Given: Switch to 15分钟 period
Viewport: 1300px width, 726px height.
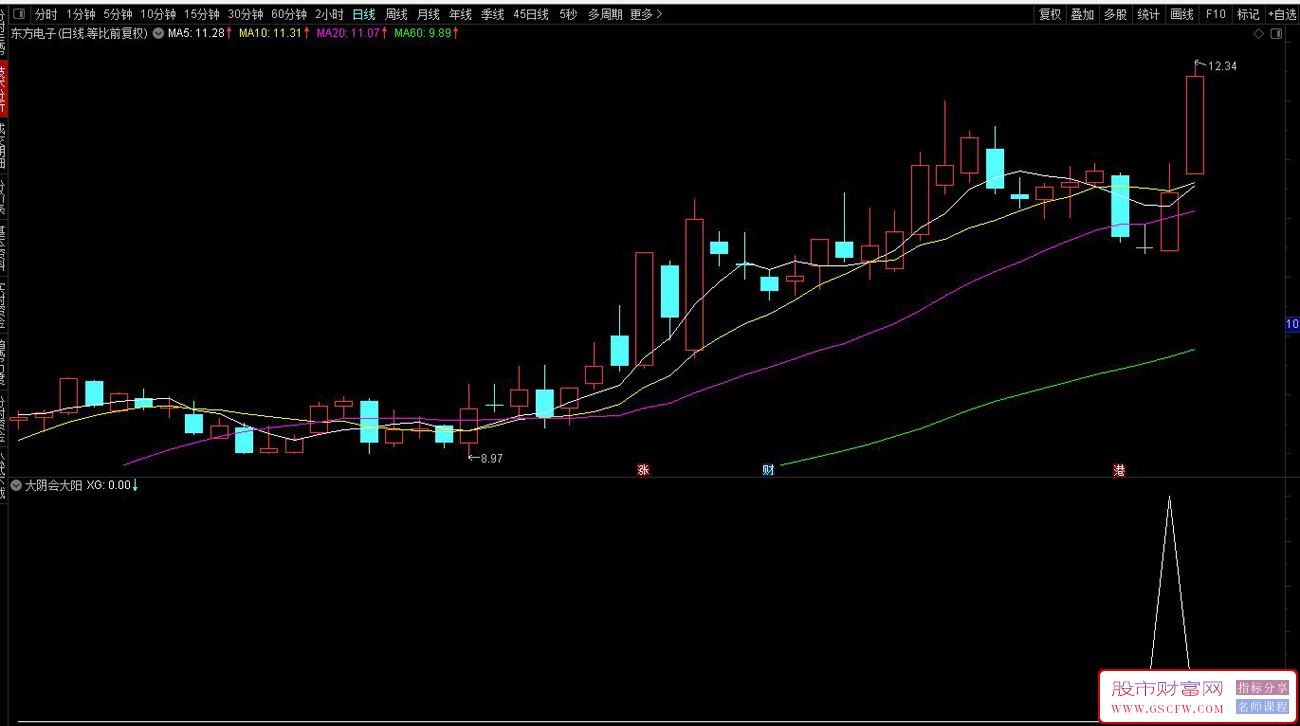Looking at the screenshot, I should (x=203, y=14).
